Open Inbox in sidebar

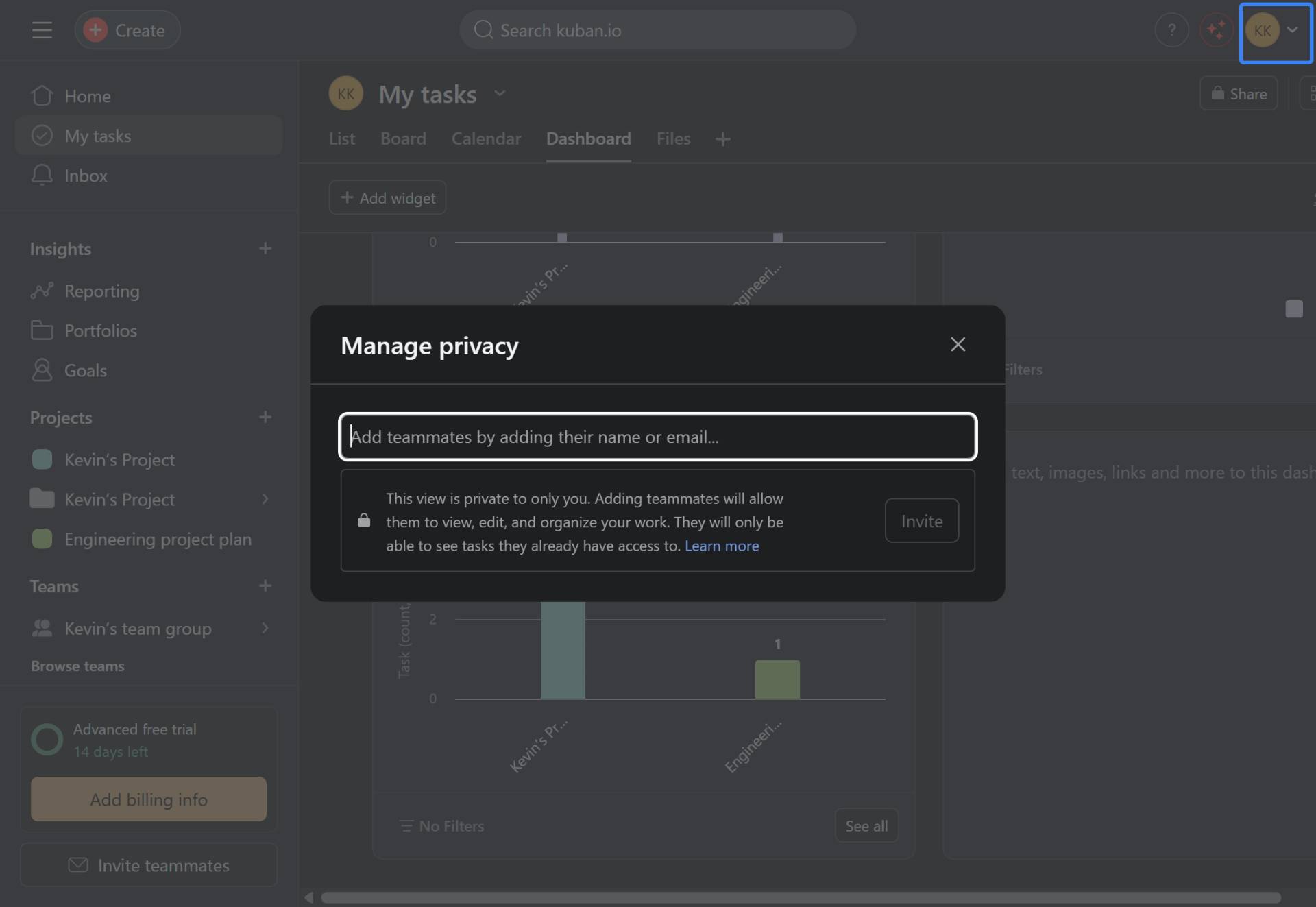tap(149, 176)
